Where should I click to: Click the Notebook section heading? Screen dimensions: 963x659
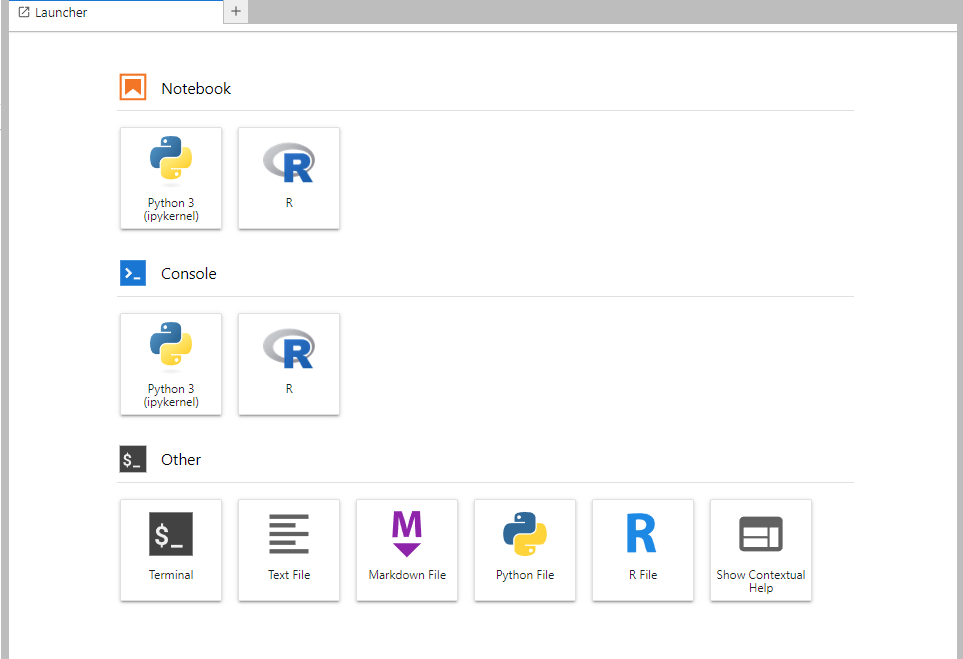tap(196, 88)
